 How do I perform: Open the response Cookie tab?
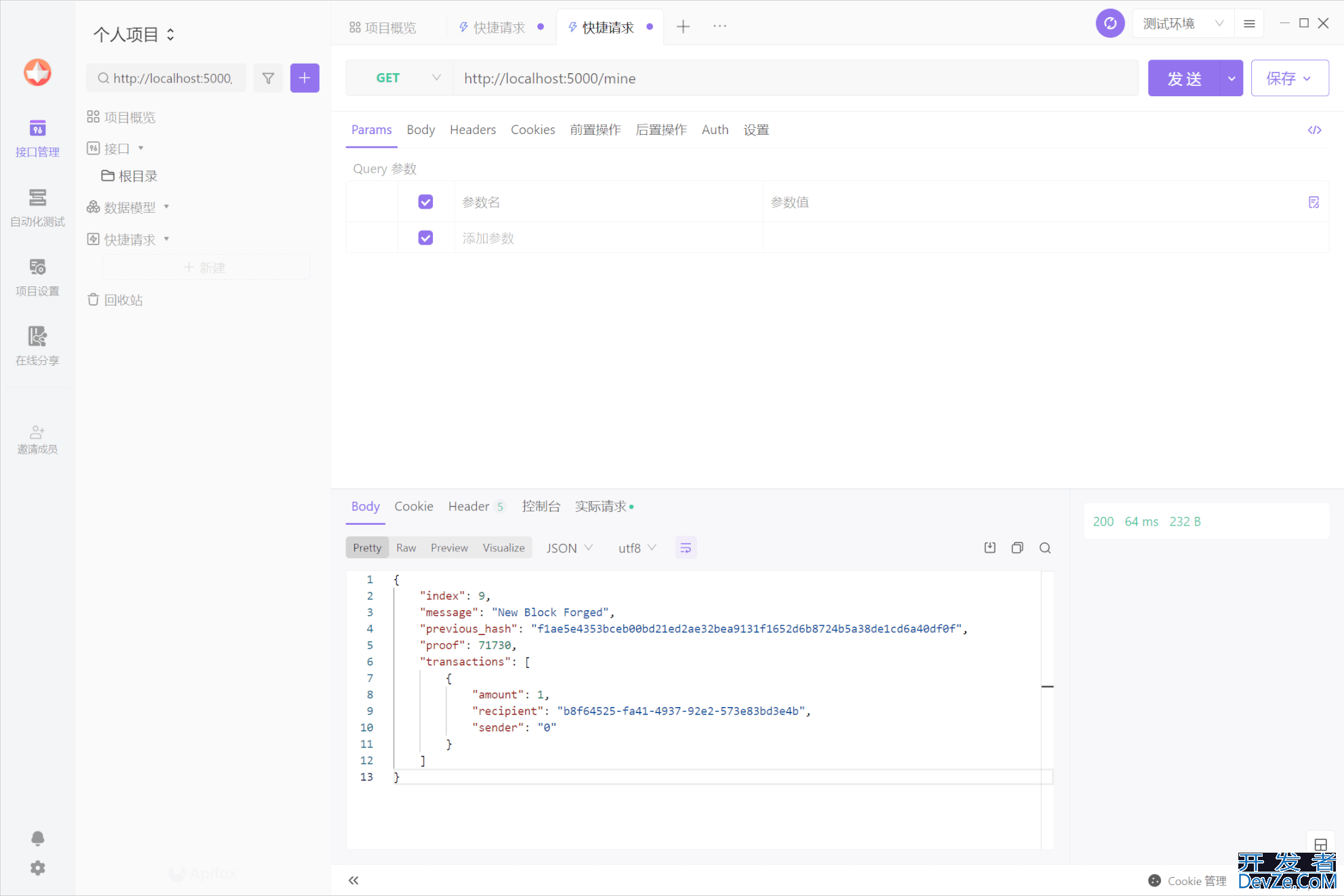[414, 507]
